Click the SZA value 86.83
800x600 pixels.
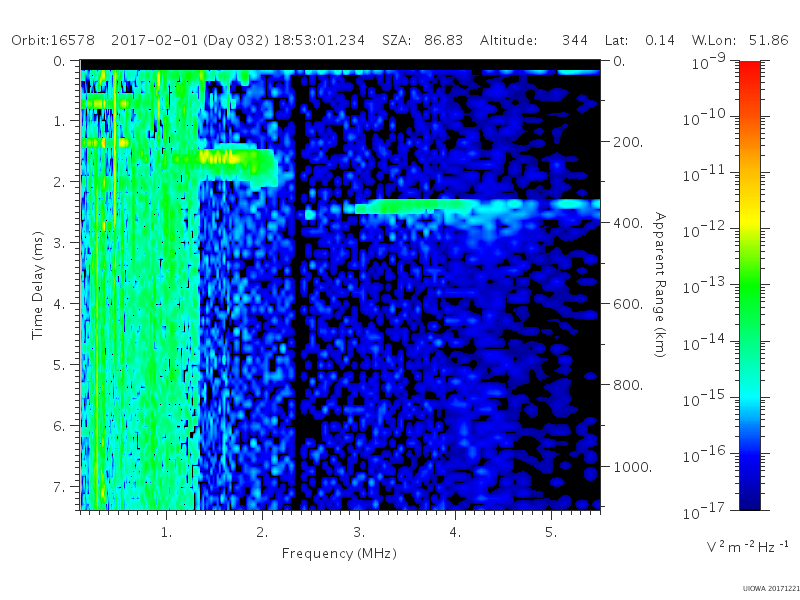coord(443,40)
